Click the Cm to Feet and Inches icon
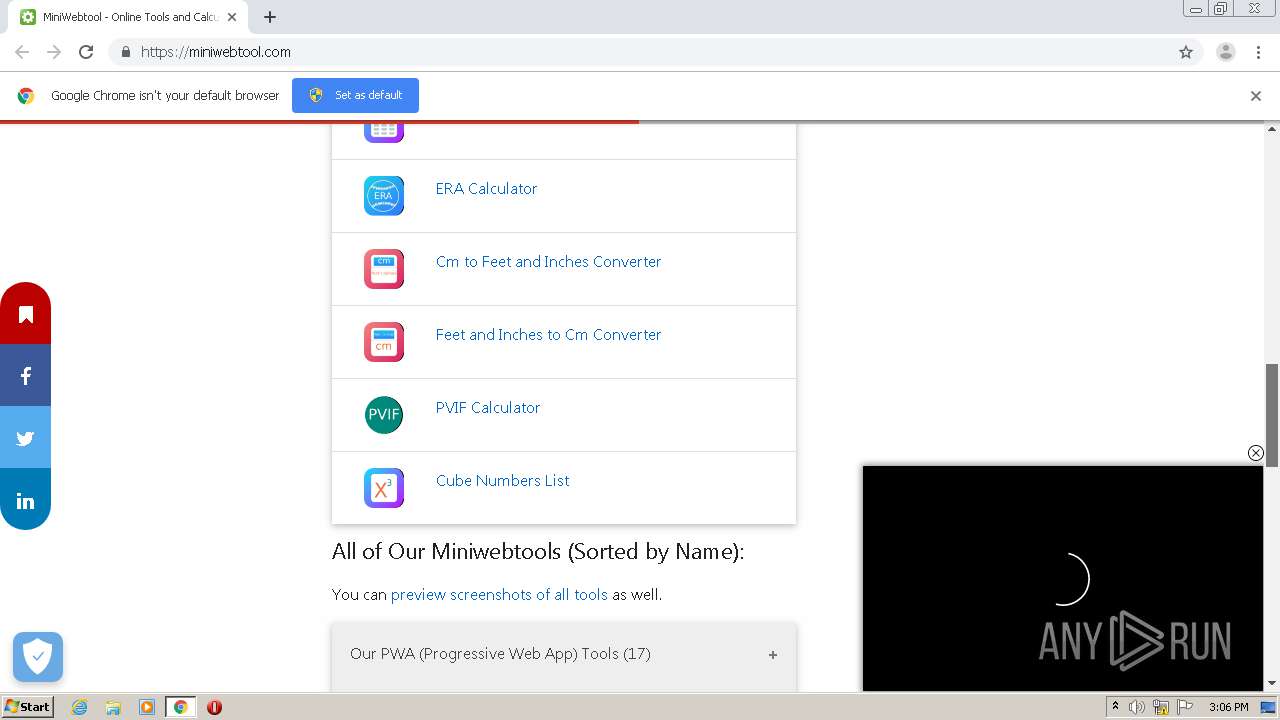This screenshot has height=720, width=1280. coord(384,269)
